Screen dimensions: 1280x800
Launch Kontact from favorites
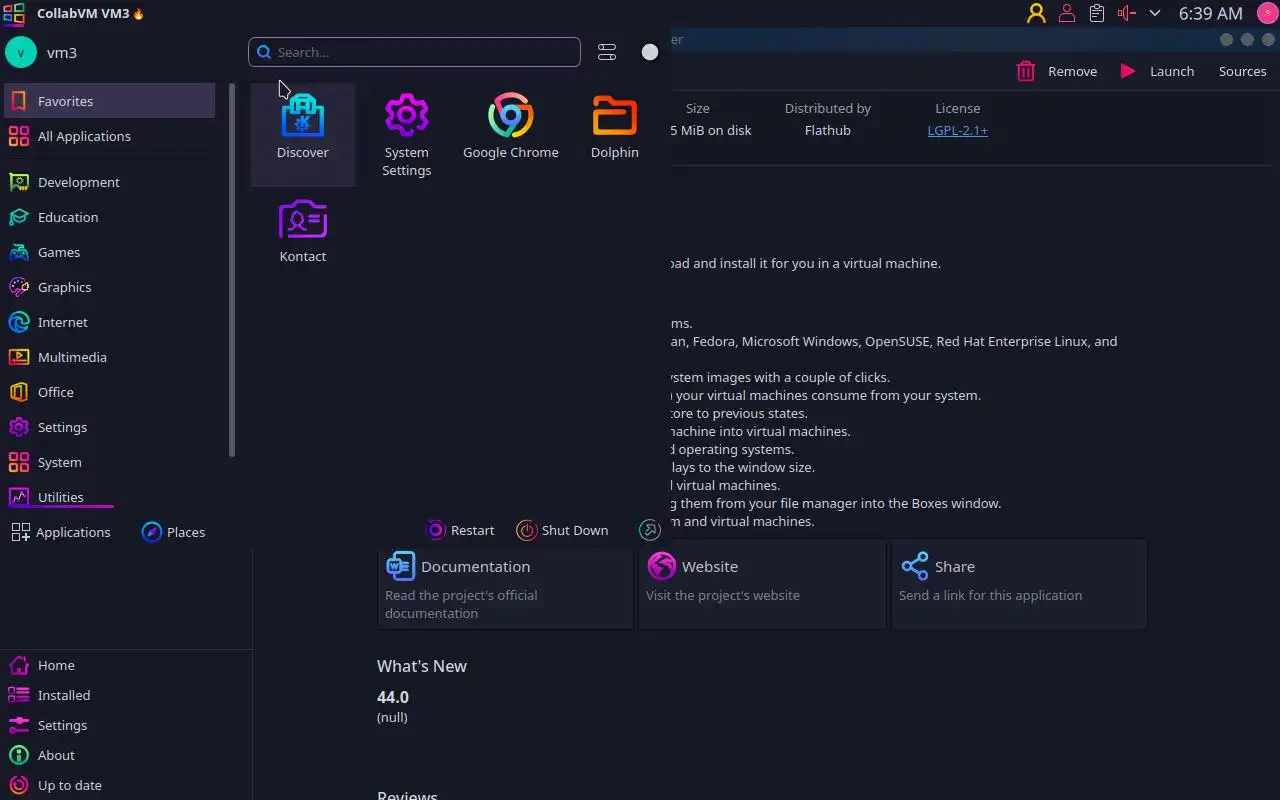(303, 231)
